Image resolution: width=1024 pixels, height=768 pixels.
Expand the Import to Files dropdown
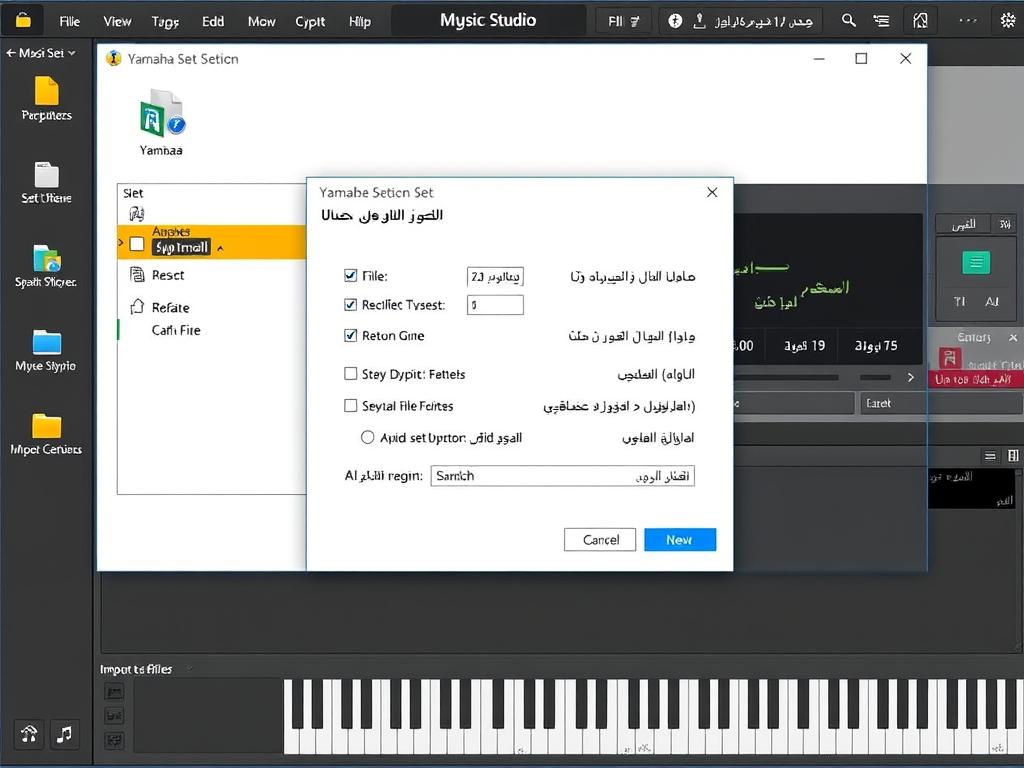click(x=190, y=669)
